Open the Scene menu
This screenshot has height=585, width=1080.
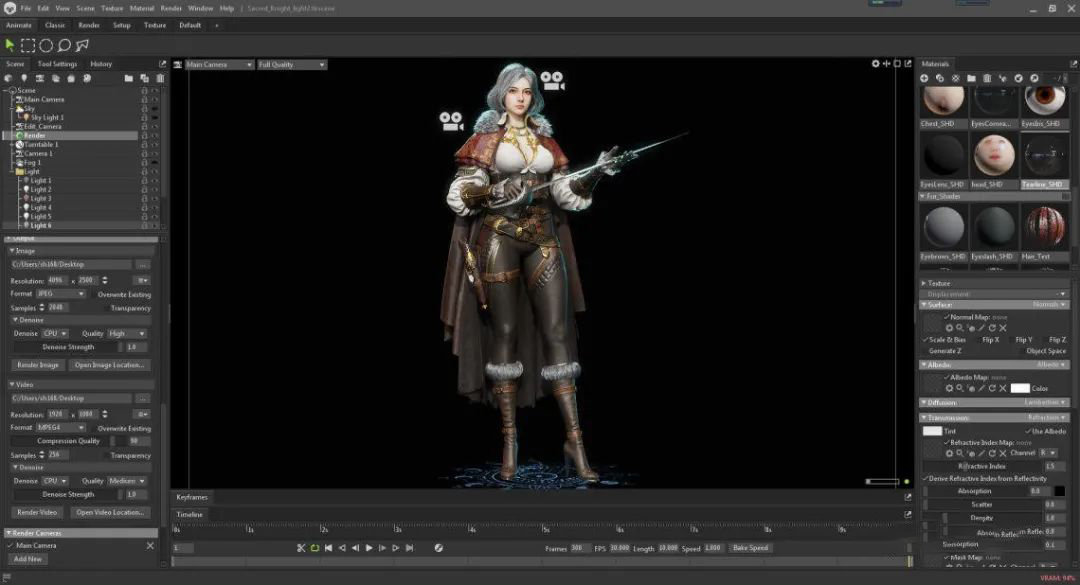85,8
